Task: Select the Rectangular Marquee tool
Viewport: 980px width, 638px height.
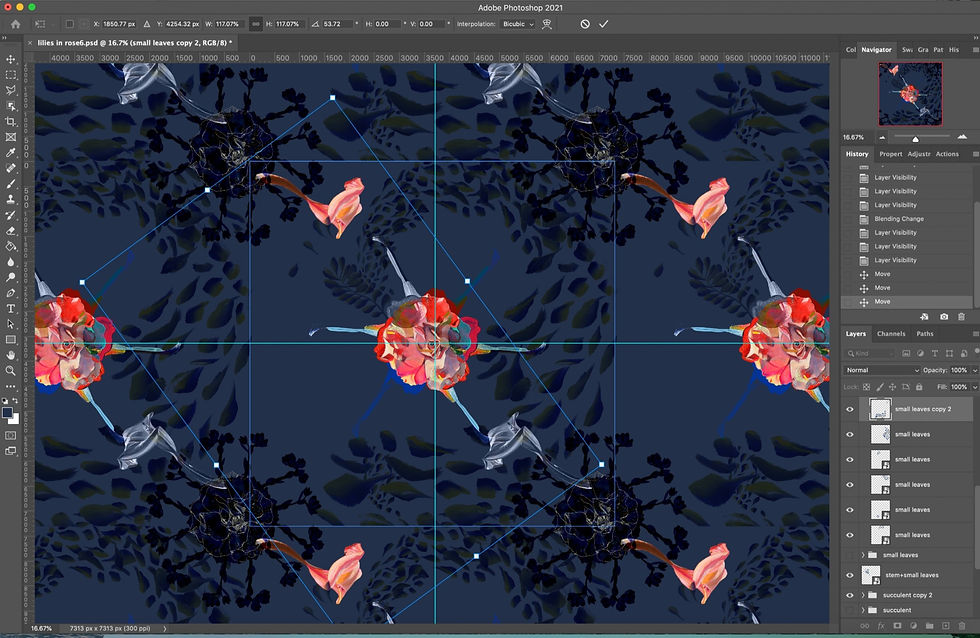Action: (x=11, y=75)
